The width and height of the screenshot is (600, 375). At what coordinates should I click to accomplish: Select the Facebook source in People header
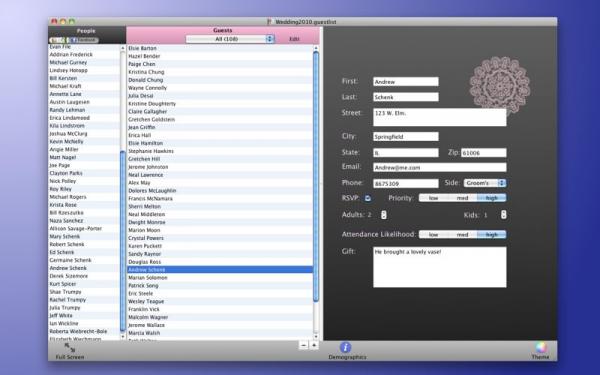83,40
